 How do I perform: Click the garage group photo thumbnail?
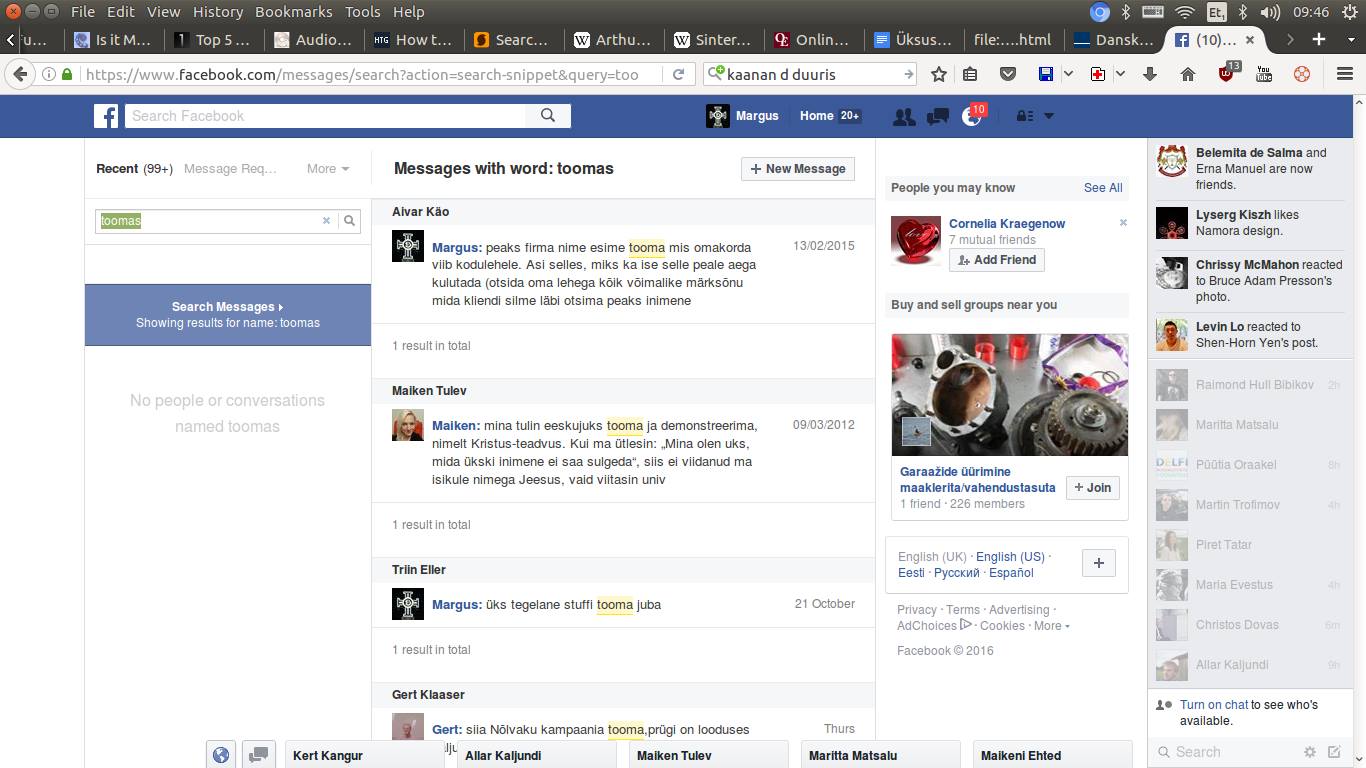coord(1010,395)
